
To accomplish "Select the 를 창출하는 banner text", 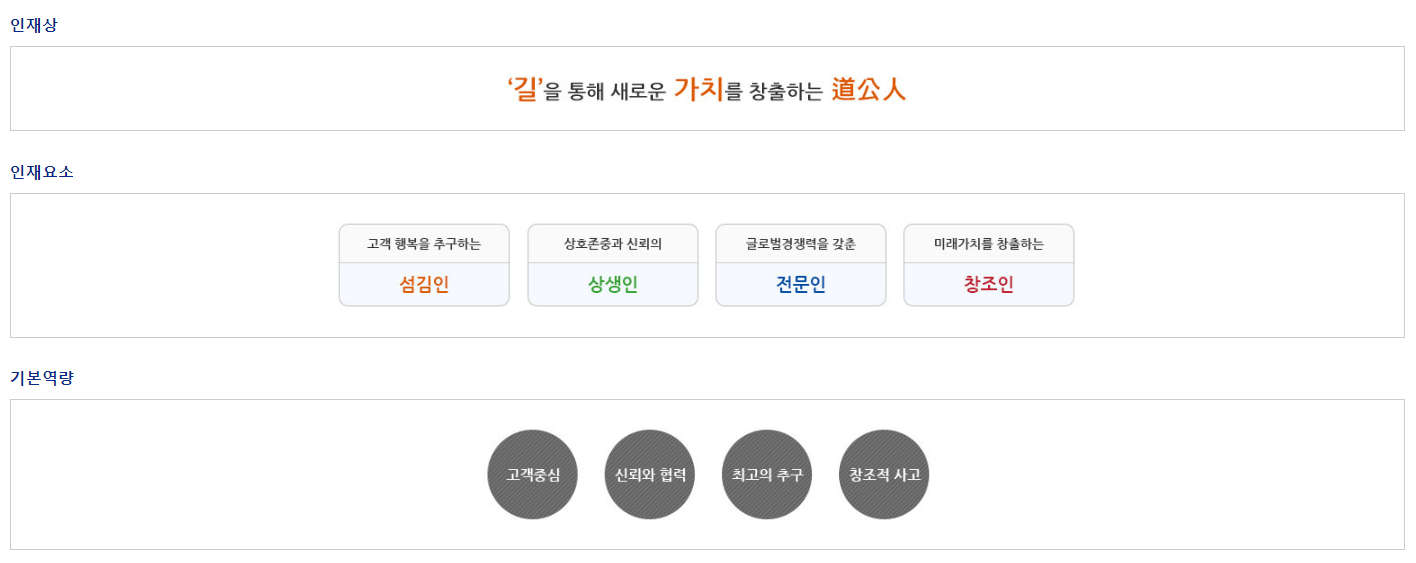I will pyautogui.click(x=774, y=93).
